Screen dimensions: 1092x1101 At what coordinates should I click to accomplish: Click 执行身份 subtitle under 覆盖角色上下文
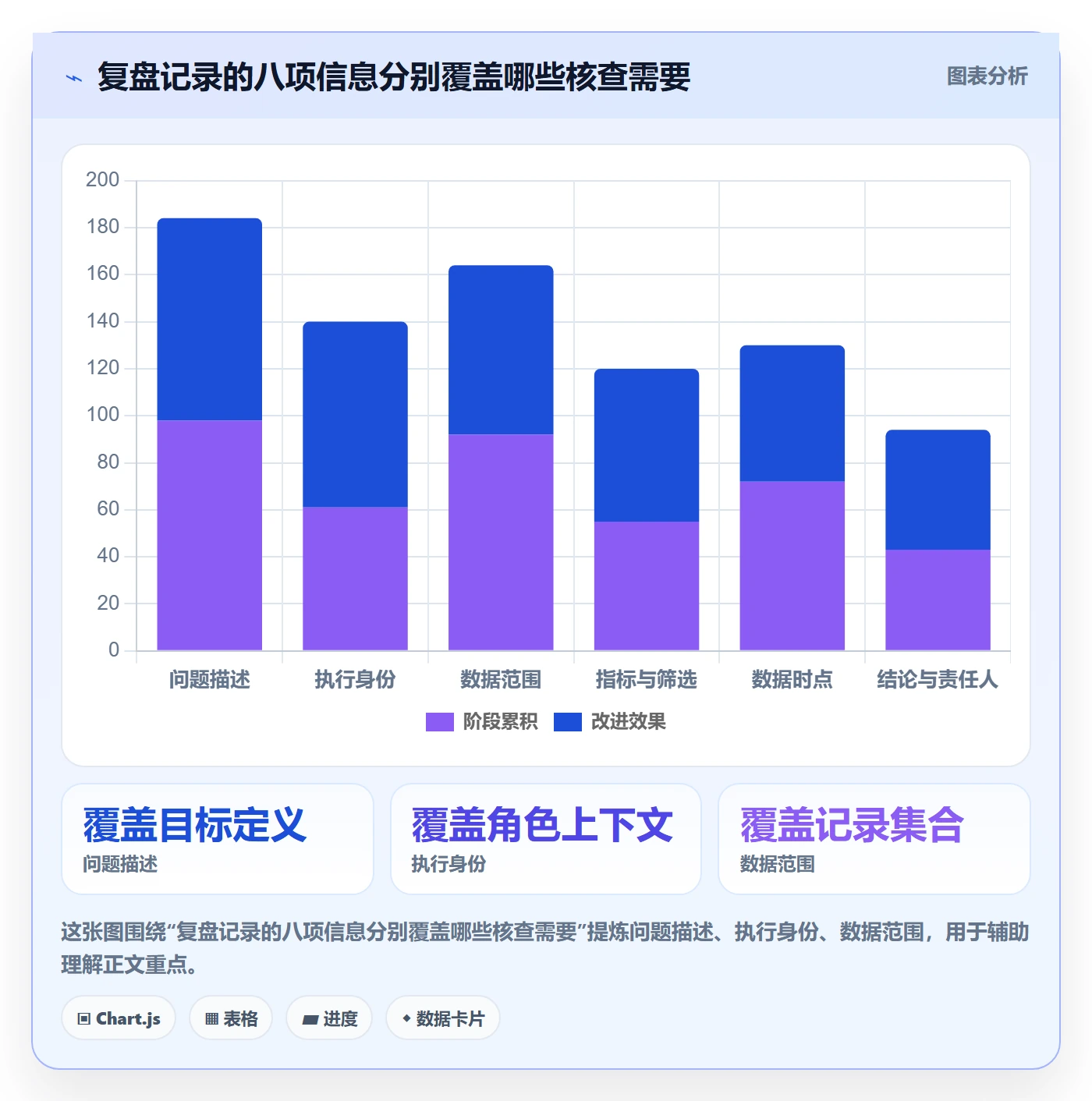[x=448, y=864]
